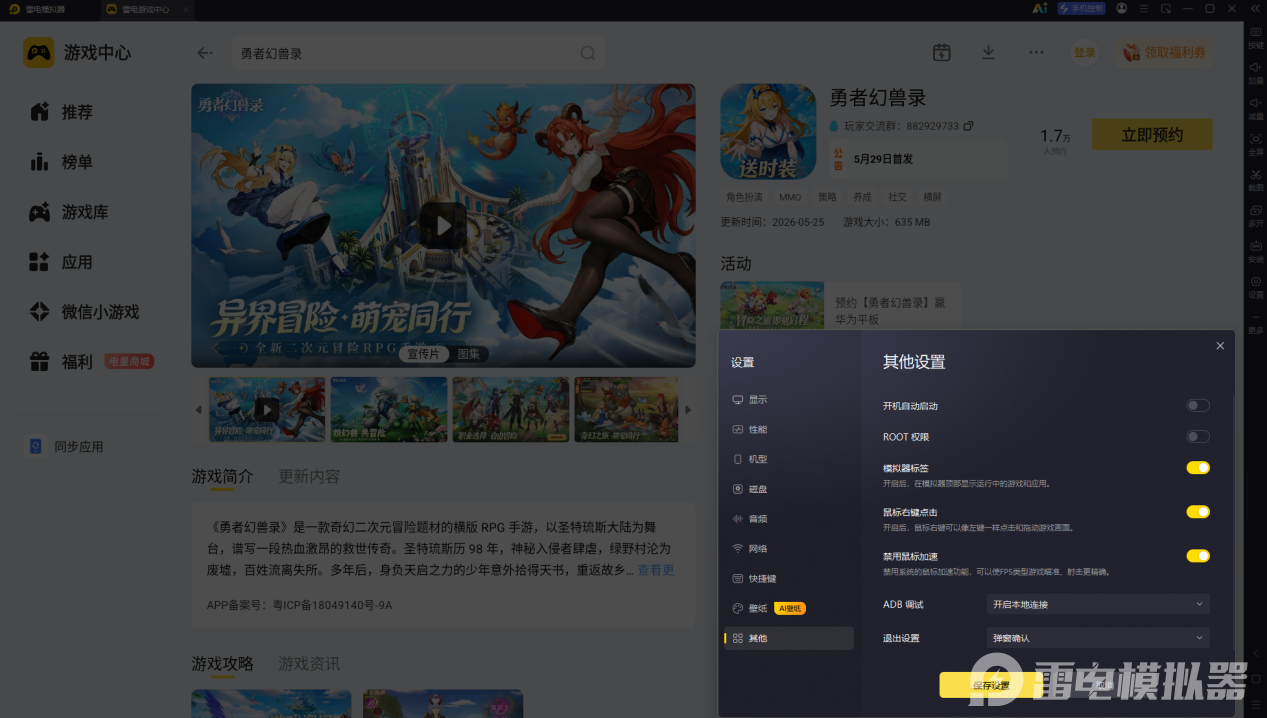
Task: Click the volume up (加量) sidebar icon
Action: point(1255,73)
